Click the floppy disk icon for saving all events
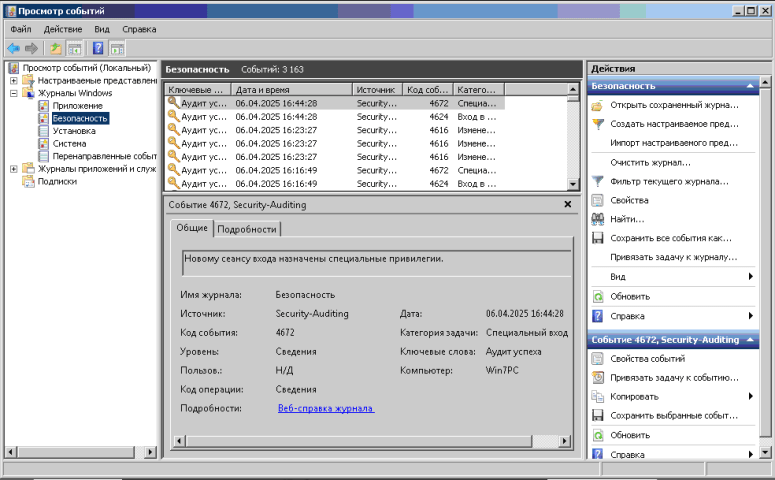Screen dimensions: 775x480 coord(598,238)
